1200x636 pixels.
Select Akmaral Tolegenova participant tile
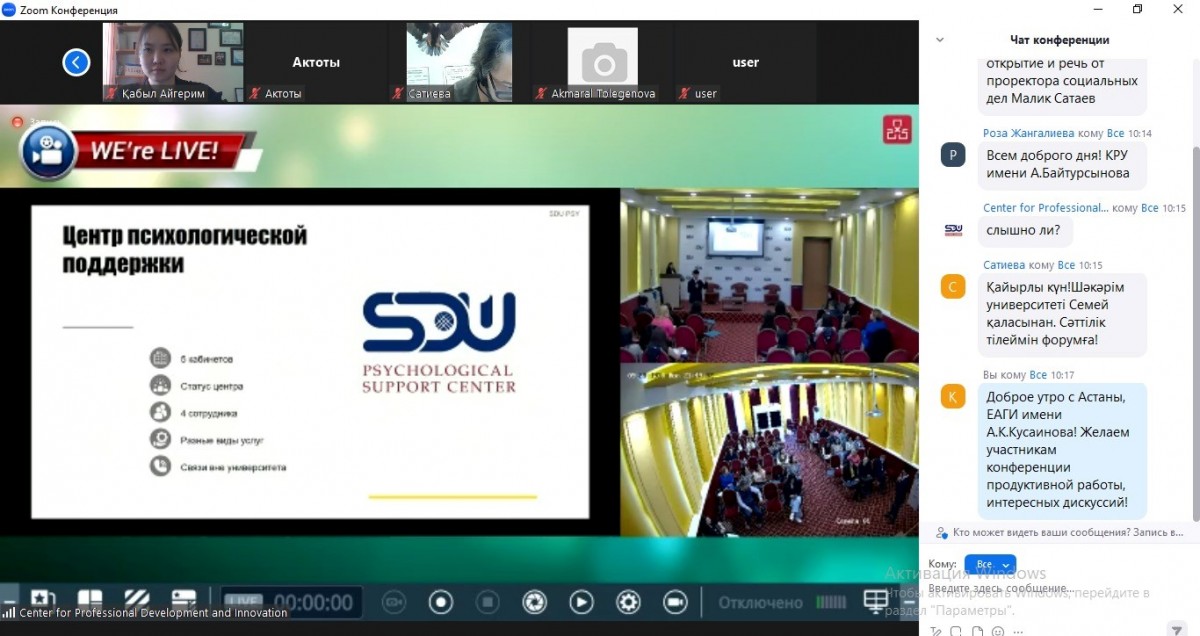[x=602, y=62]
